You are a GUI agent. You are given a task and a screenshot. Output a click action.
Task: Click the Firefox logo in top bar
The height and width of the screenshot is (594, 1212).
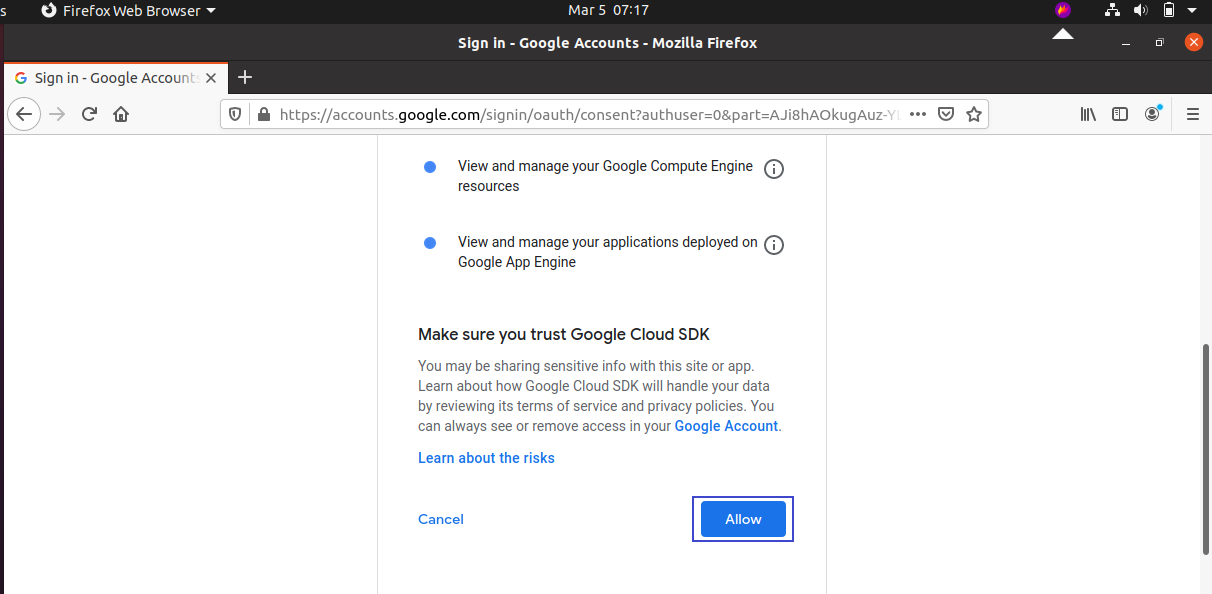click(49, 10)
